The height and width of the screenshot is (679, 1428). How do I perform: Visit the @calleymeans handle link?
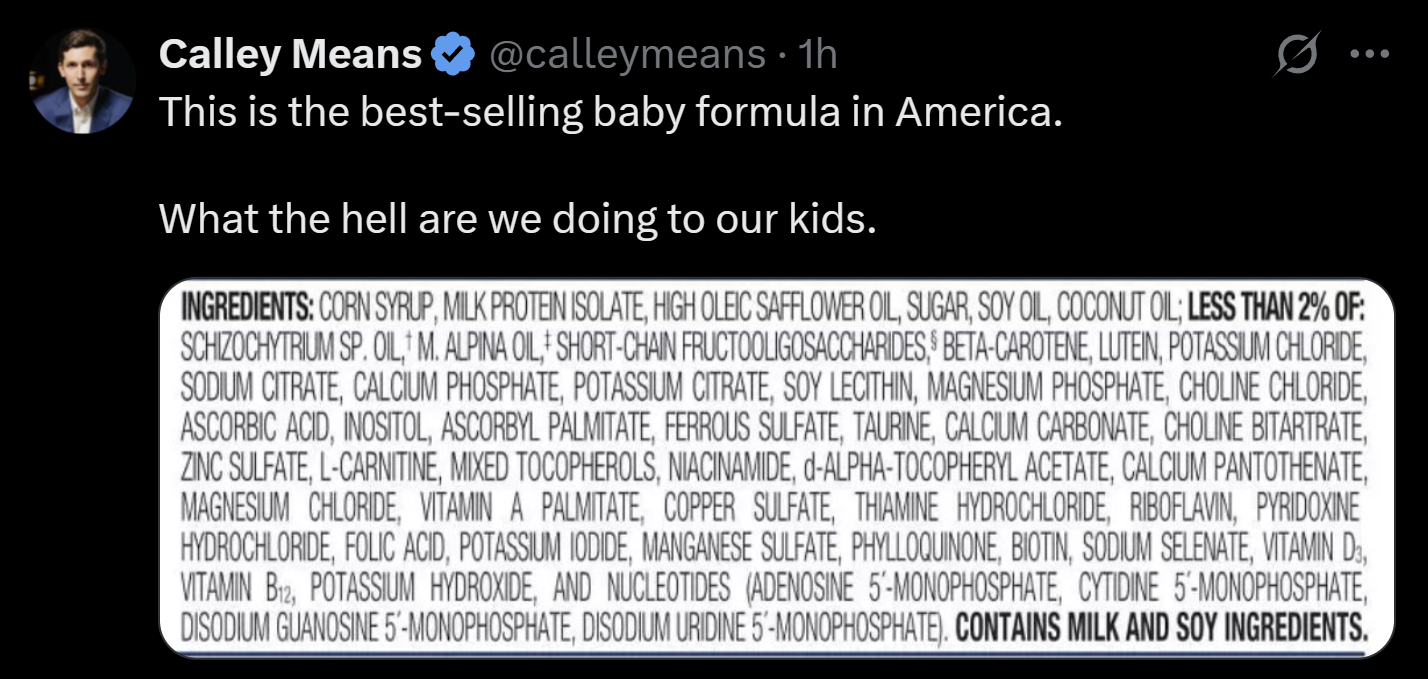626,55
